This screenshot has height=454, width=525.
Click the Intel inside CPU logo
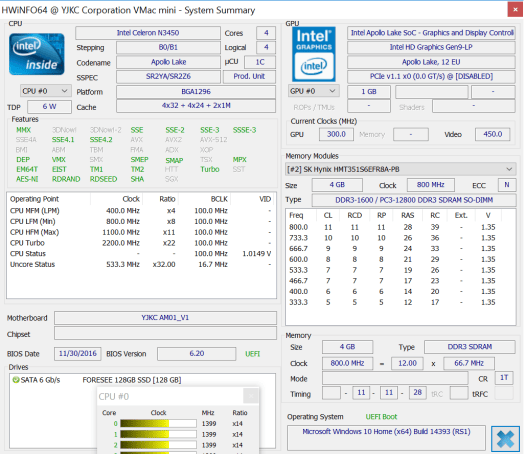coord(37,54)
